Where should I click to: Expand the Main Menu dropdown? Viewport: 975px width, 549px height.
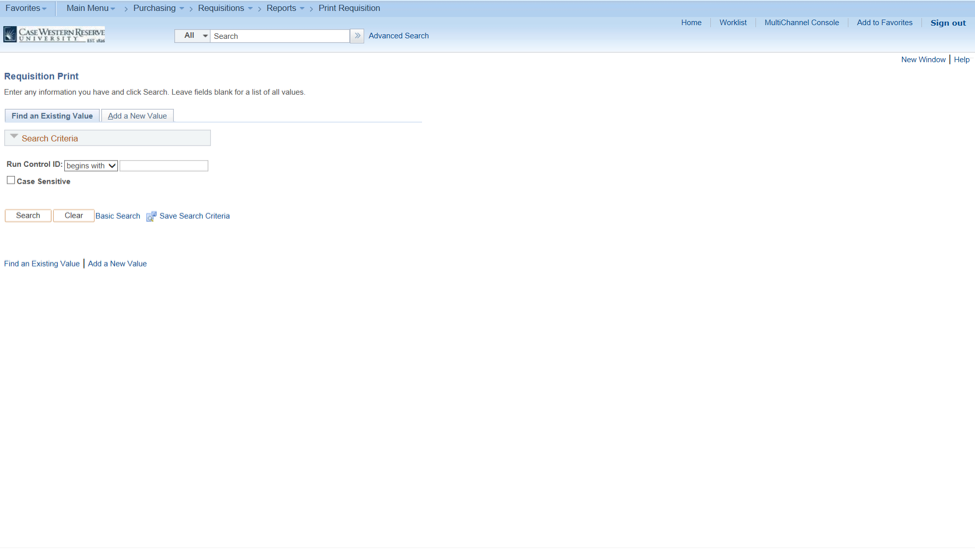pos(90,8)
